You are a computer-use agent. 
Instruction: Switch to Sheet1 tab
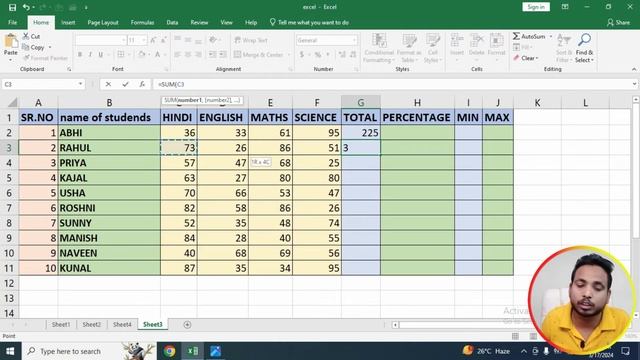(61, 324)
